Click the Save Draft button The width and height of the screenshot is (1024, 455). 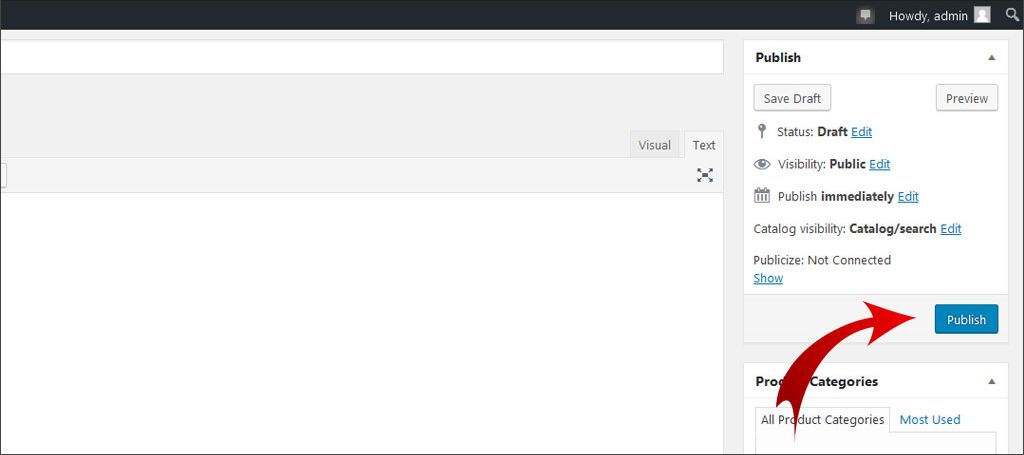[x=792, y=98]
